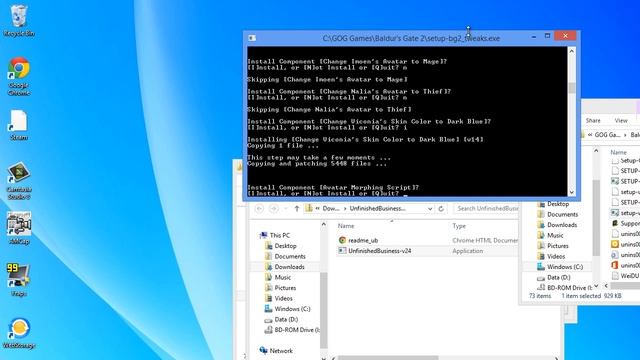Viewport: 640px width, 360px height.
Task: Open Videos in Baldur's Gate window navigation pane
Action: click(551, 256)
